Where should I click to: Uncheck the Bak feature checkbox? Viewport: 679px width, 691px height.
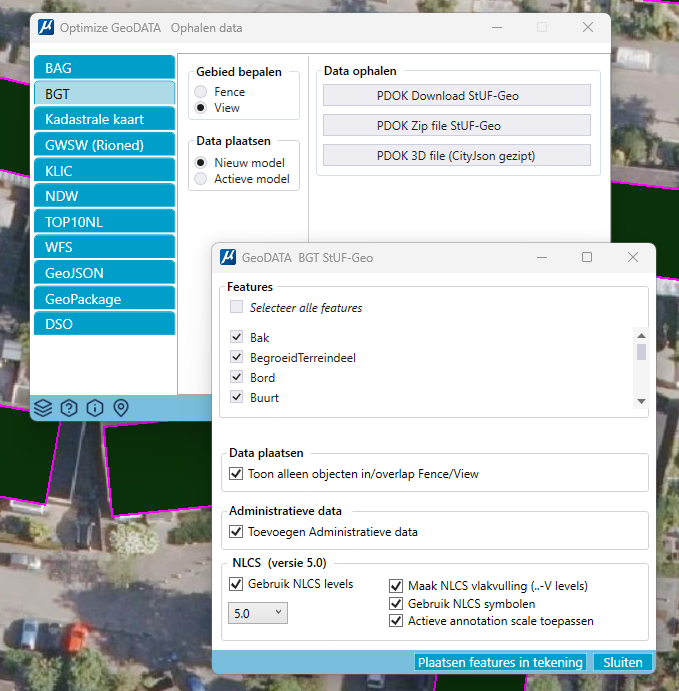(x=237, y=337)
